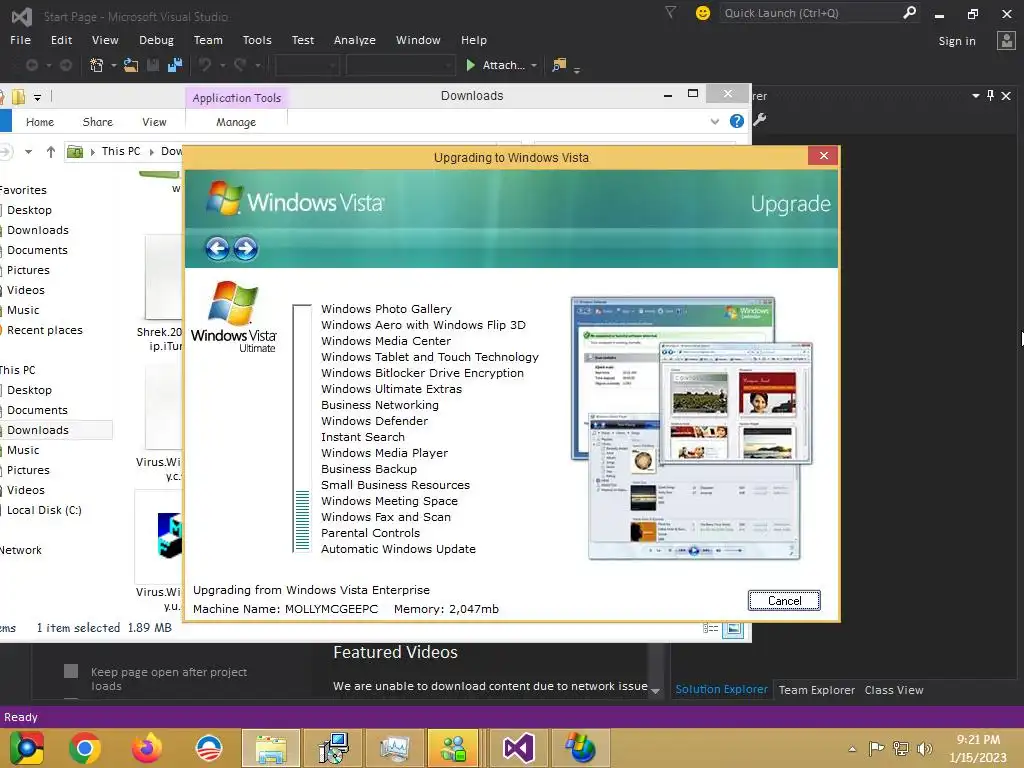Click the forward arrow in Vista upgrade dialog
The height and width of the screenshot is (768, 1024).
coord(246,248)
